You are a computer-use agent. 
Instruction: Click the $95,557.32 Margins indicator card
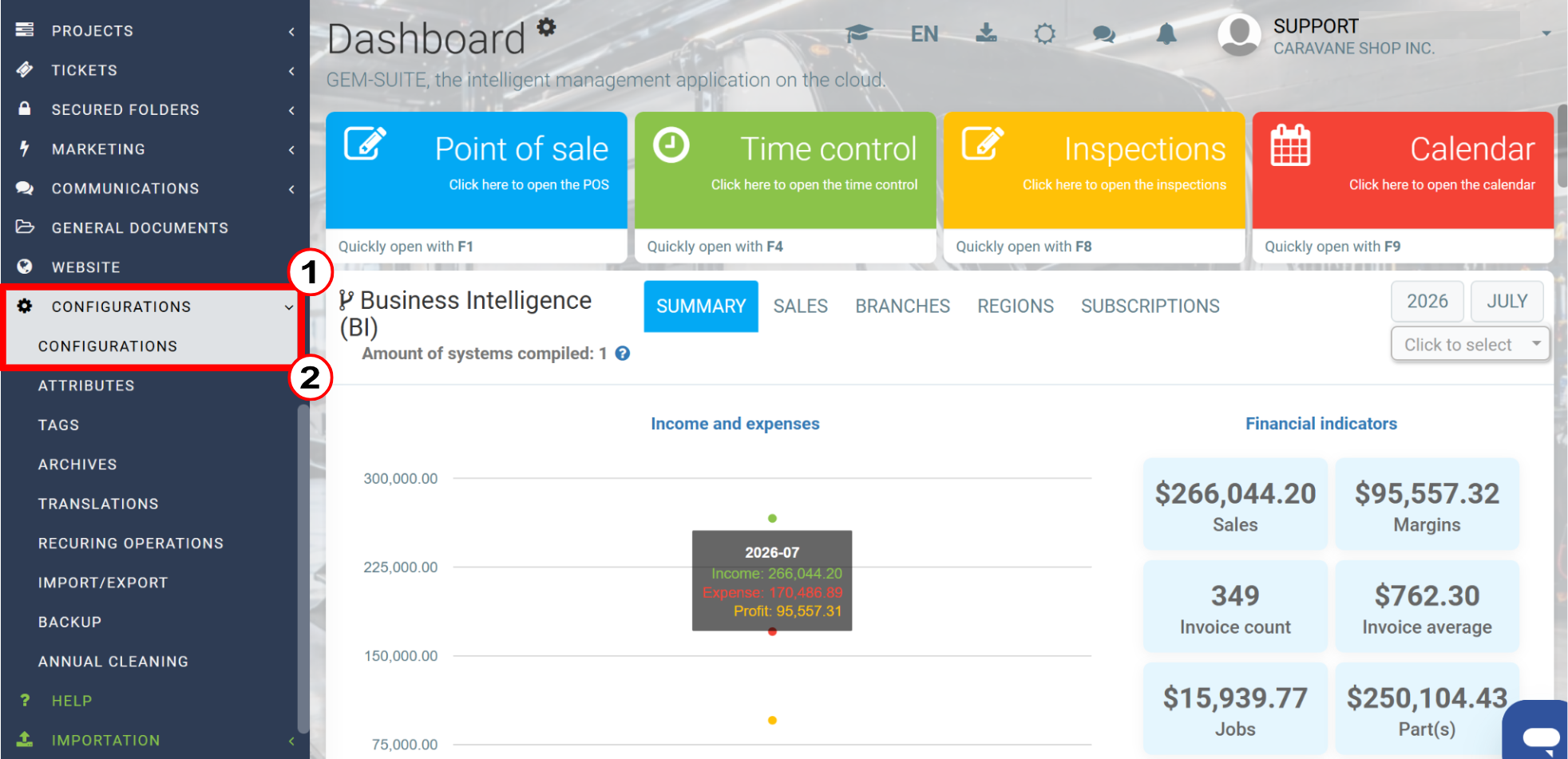coord(1427,504)
